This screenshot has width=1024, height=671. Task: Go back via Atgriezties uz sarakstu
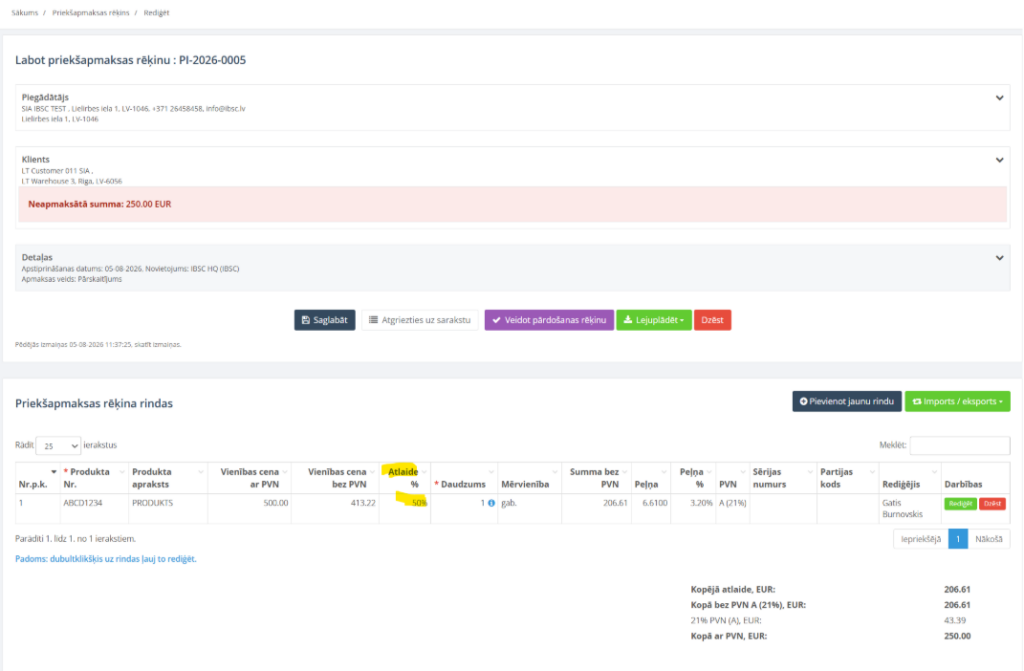pos(420,320)
